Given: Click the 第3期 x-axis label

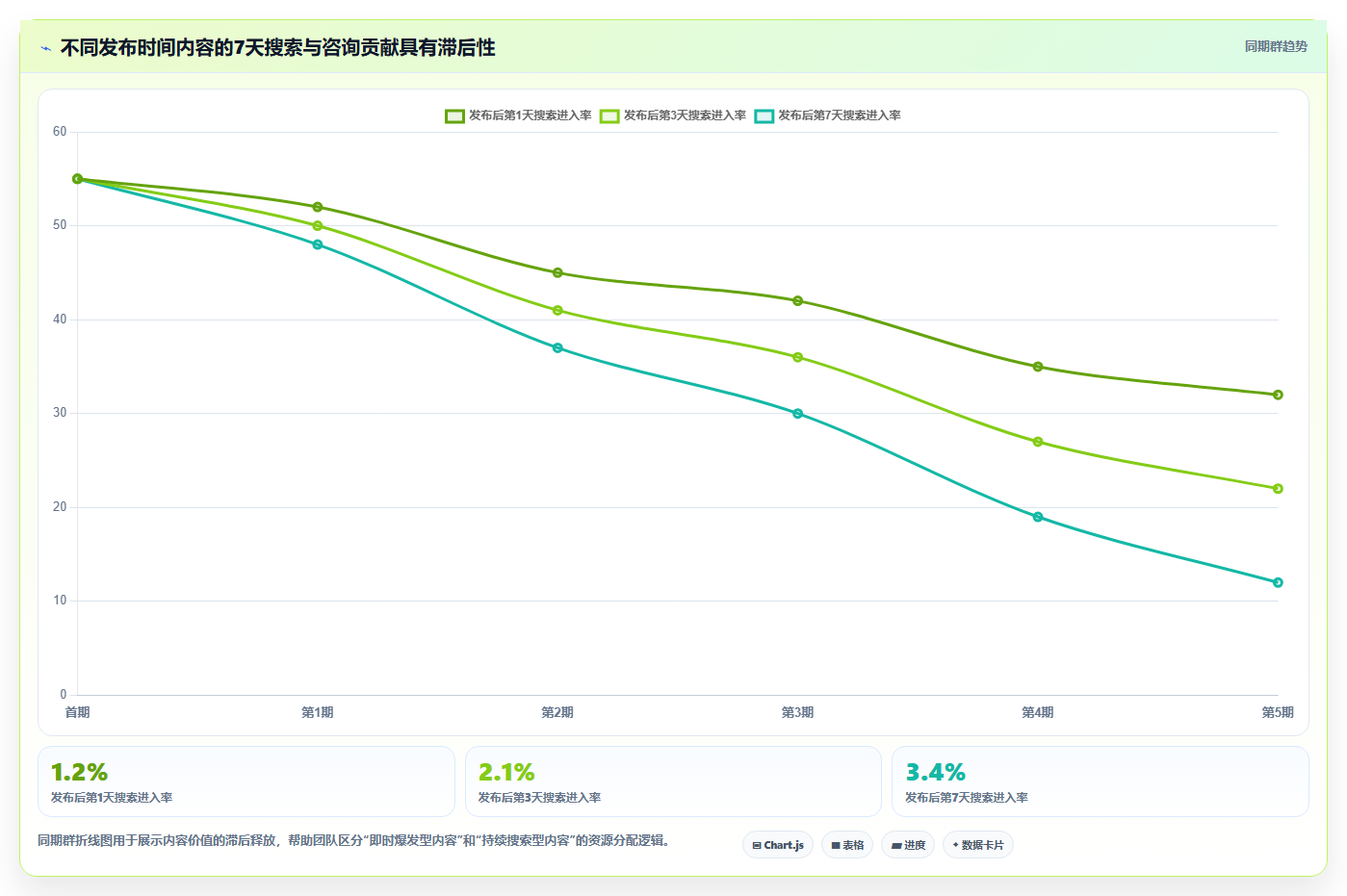Looking at the screenshot, I should 798,712.
